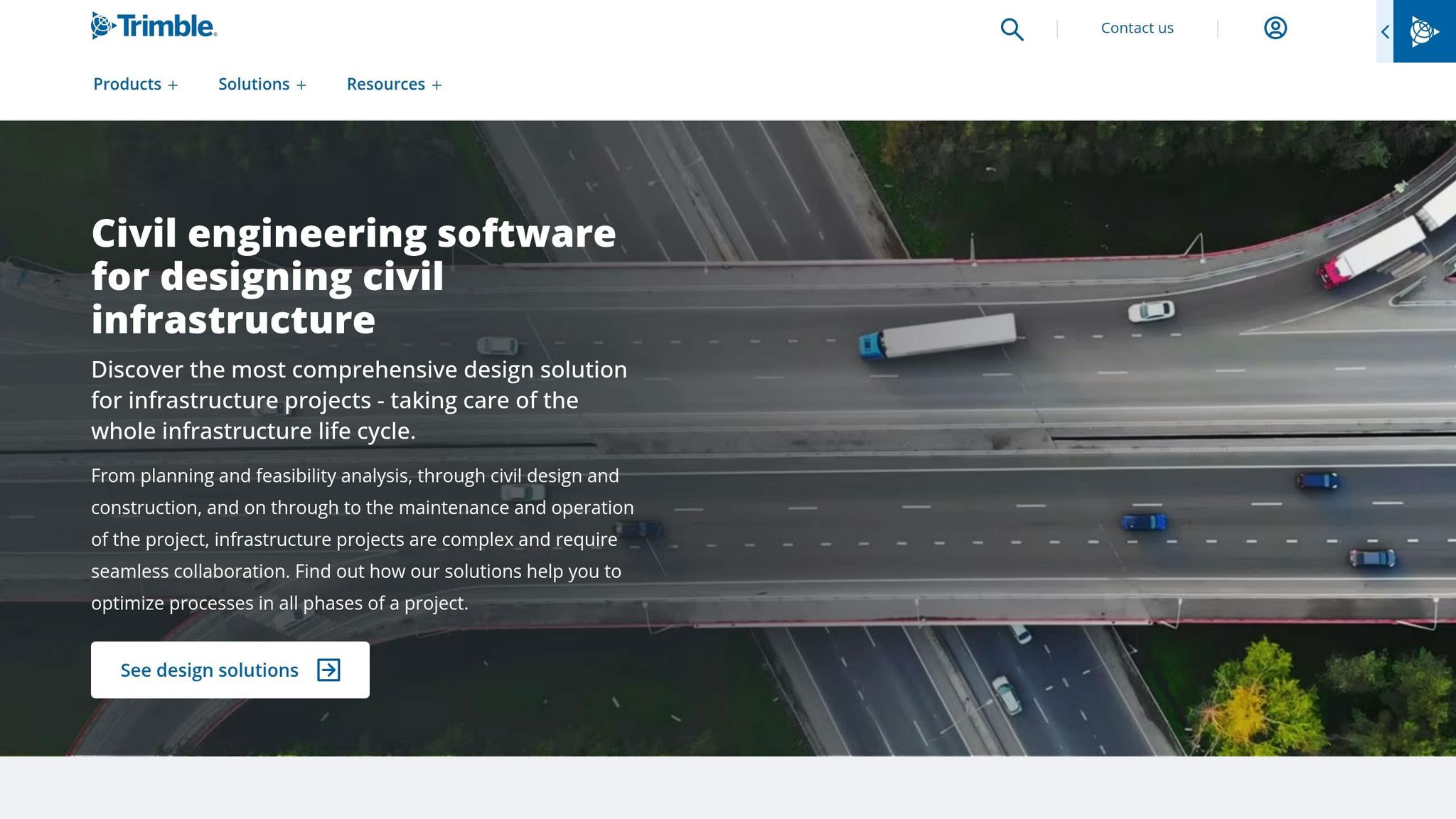Click the arrow icon inside design solutions button
This screenshot has height=819, width=1456.
point(328,670)
